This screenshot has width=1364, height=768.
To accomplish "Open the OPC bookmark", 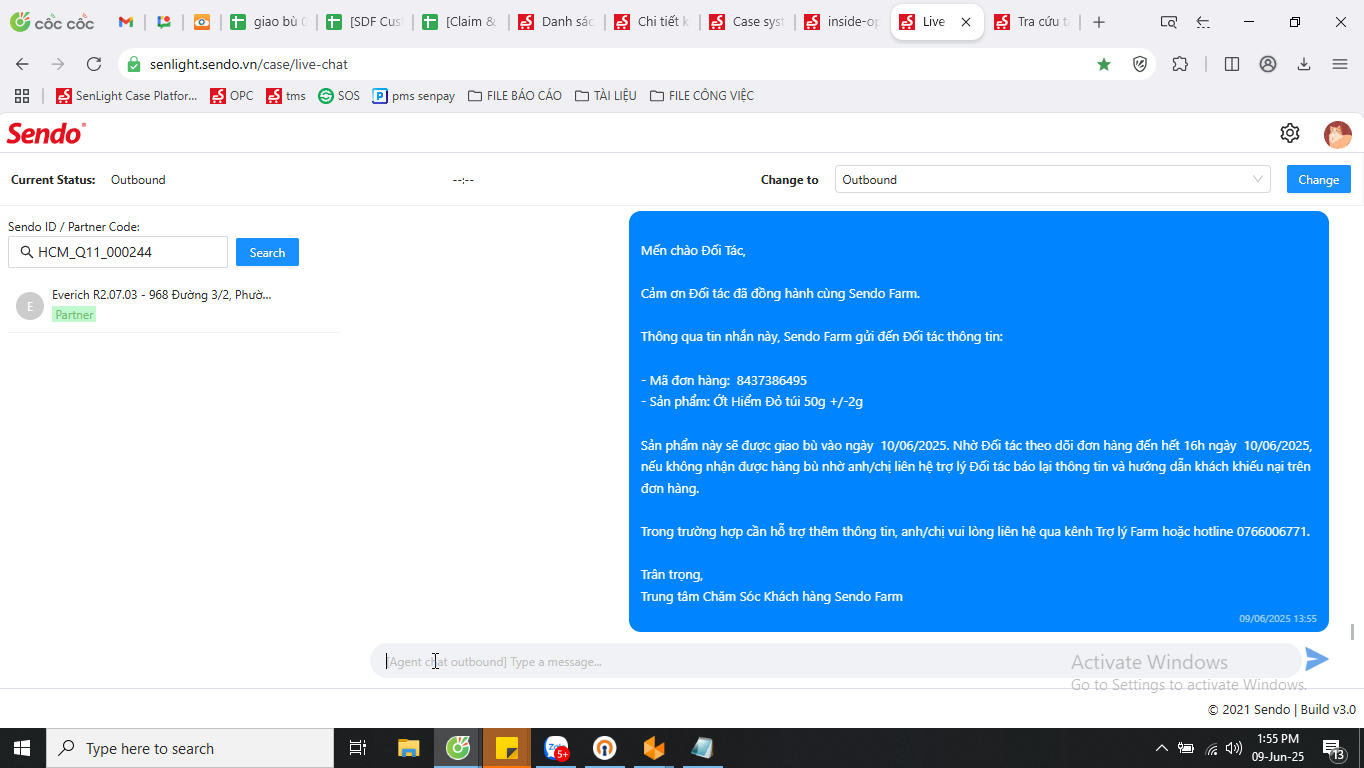I will point(231,96).
